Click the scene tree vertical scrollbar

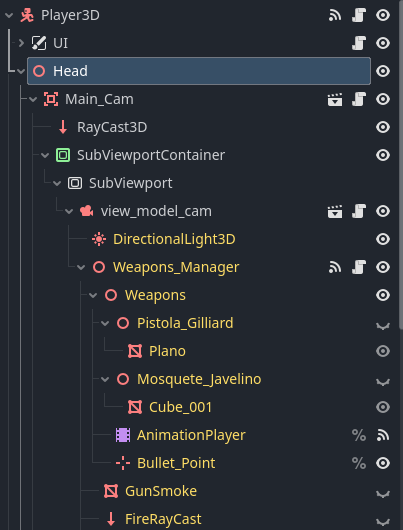400,165
